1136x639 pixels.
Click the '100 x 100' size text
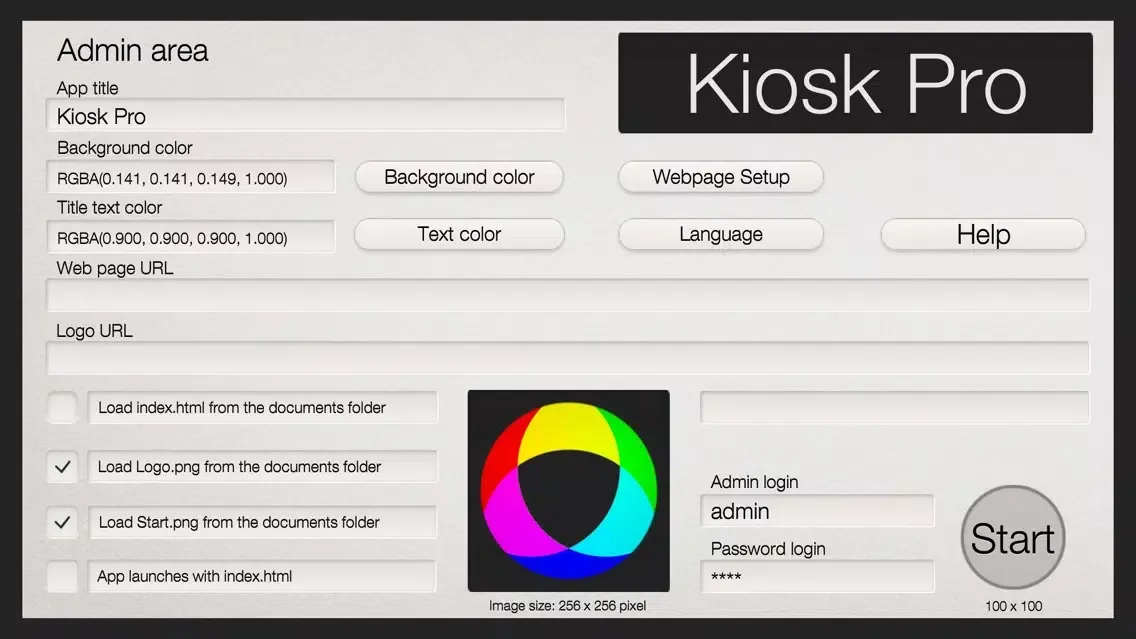pos(1014,606)
